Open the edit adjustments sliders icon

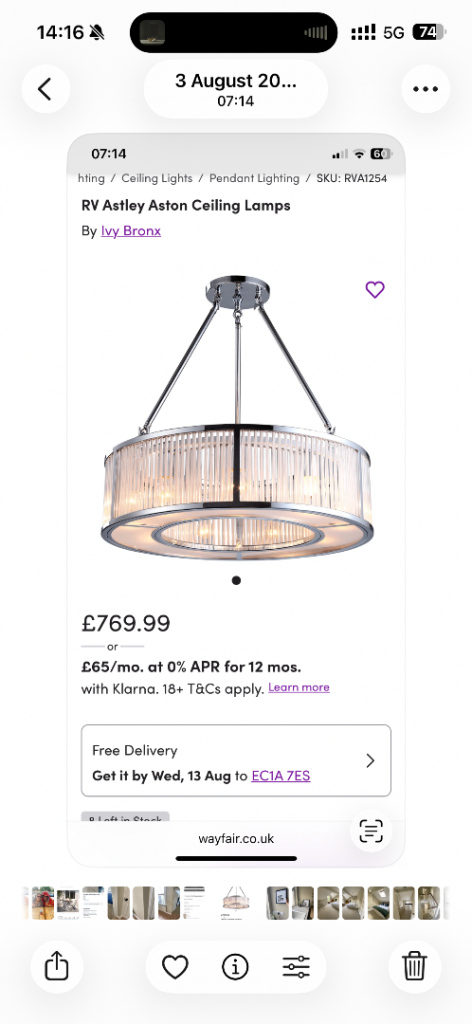click(x=296, y=967)
